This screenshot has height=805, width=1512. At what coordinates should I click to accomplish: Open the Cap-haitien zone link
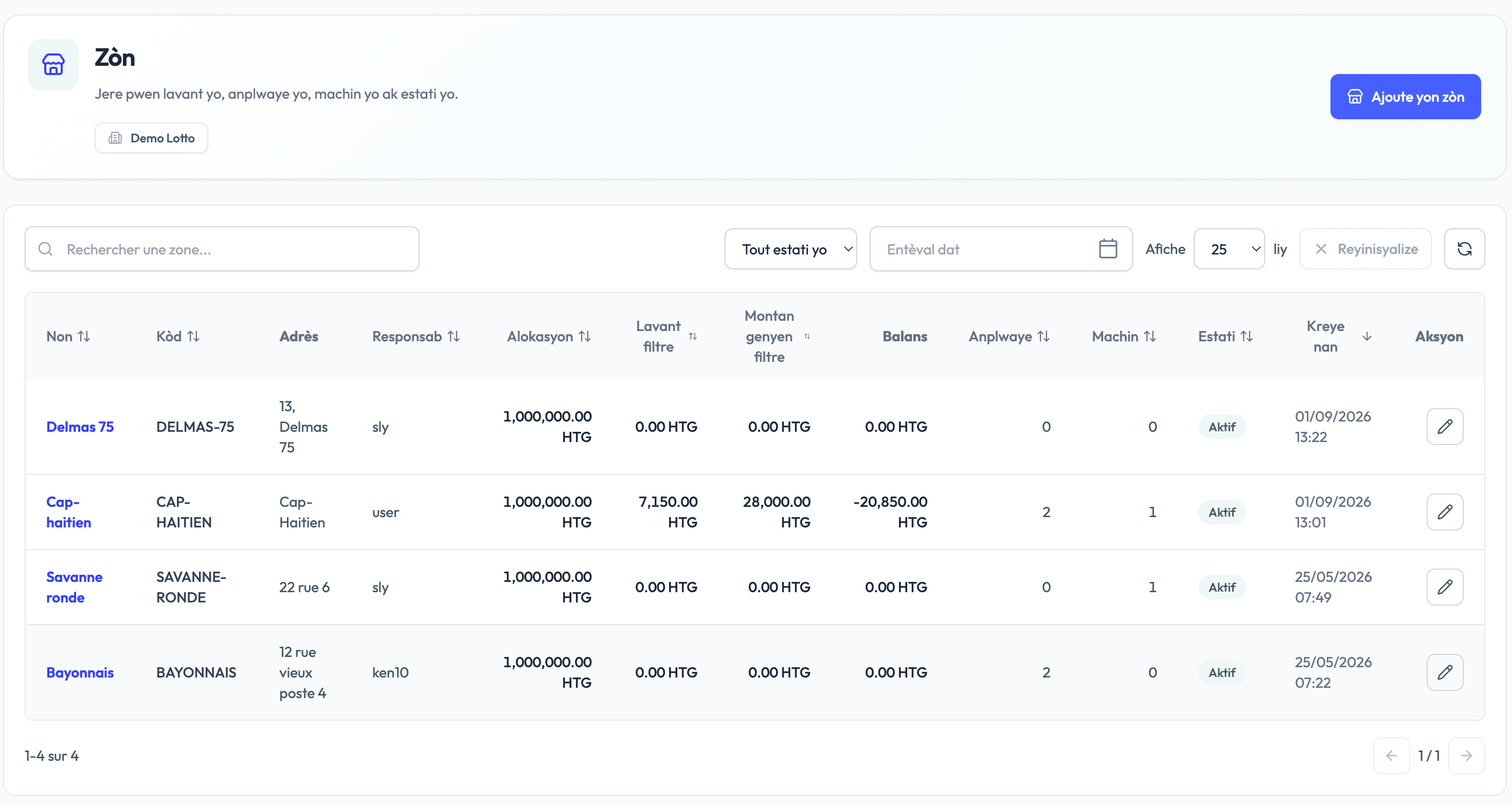pyautogui.click(x=69, y=512)
